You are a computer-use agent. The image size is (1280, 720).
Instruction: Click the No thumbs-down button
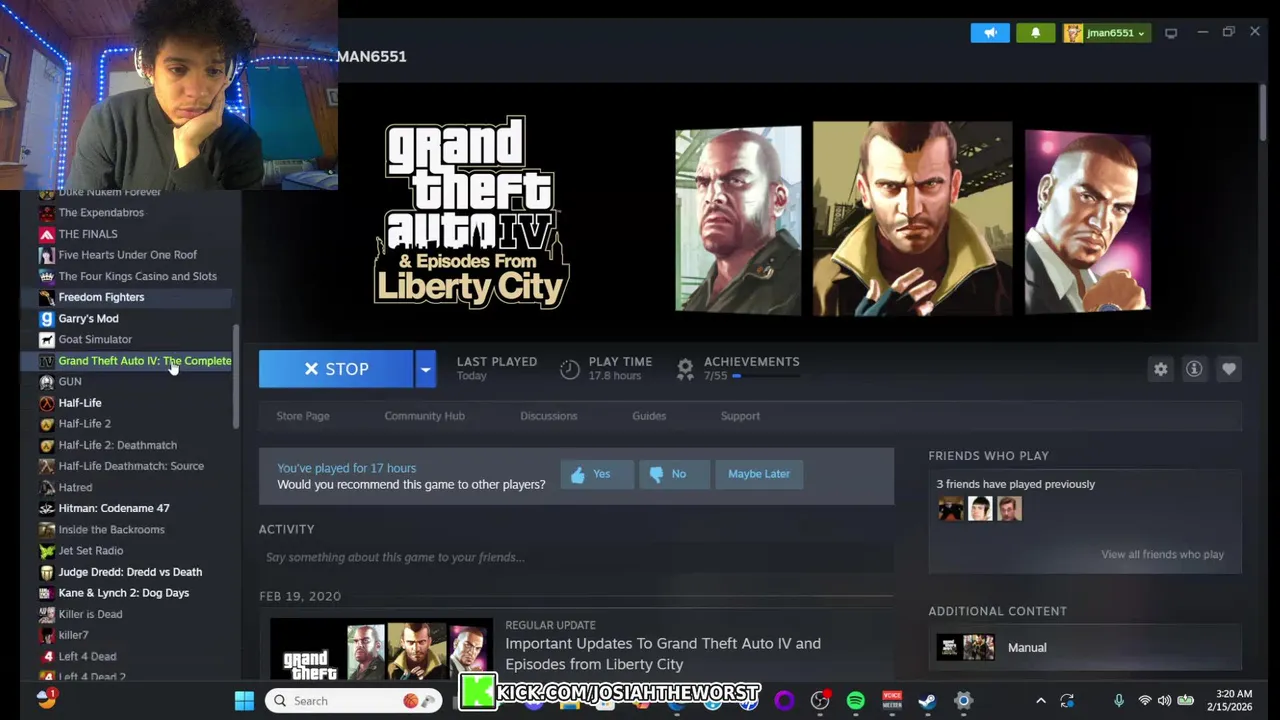(674, 474)
